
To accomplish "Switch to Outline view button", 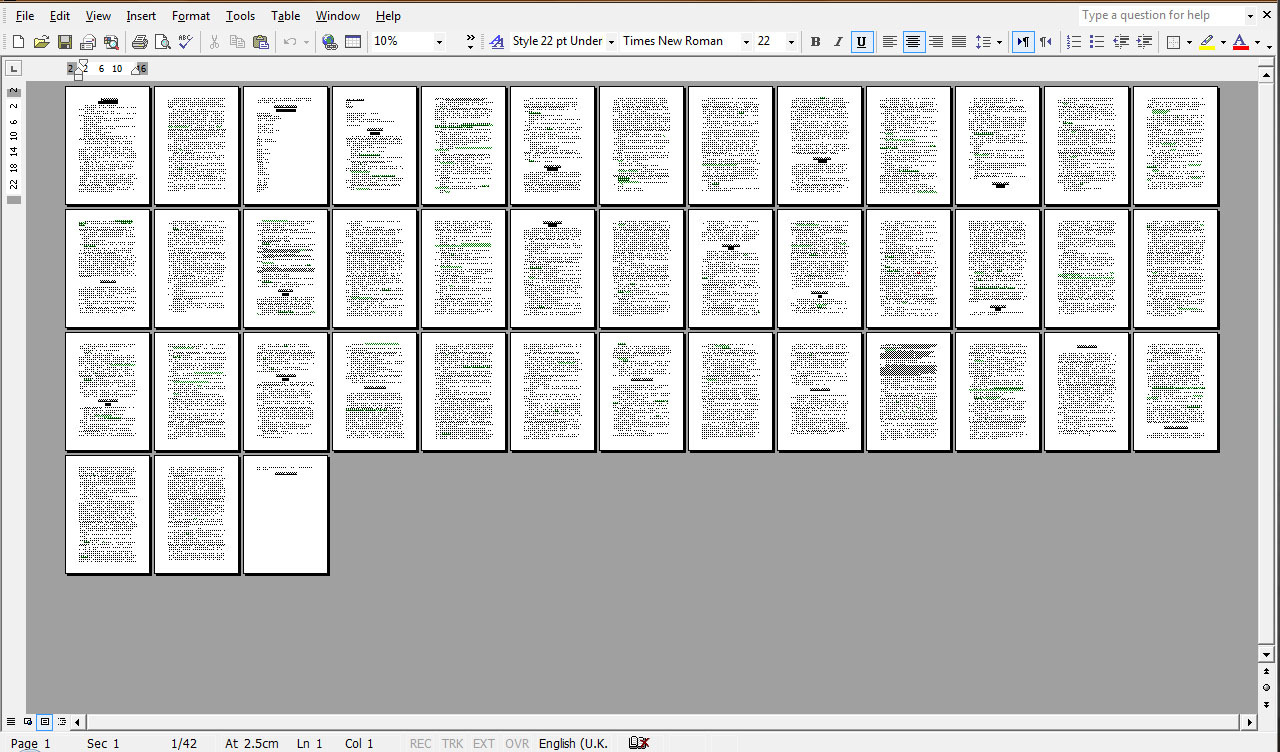I will [x=62, y=722].
